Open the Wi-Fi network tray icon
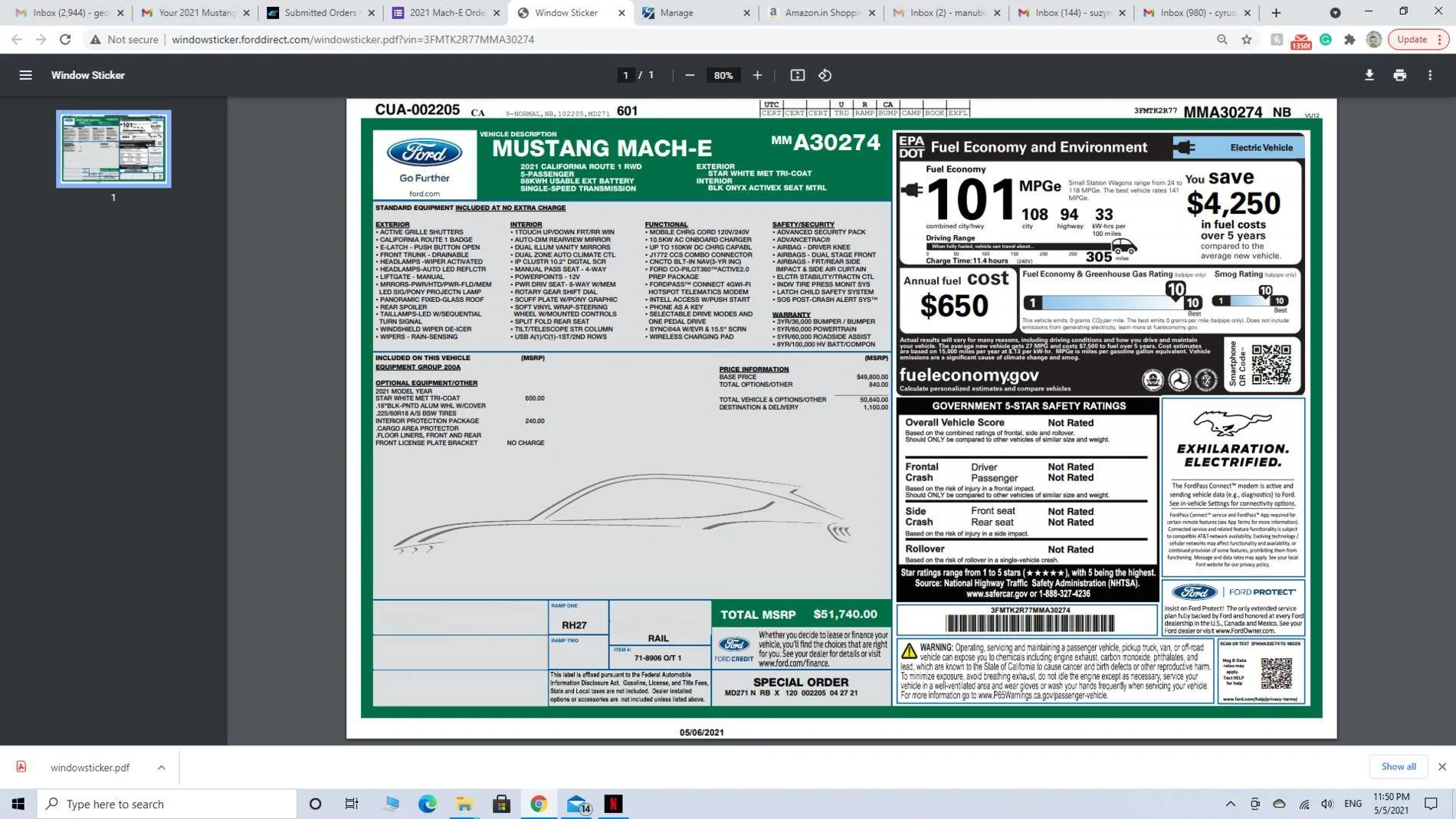The height and width of the screenshot is (819, 1456). (x=1304, y=804)
